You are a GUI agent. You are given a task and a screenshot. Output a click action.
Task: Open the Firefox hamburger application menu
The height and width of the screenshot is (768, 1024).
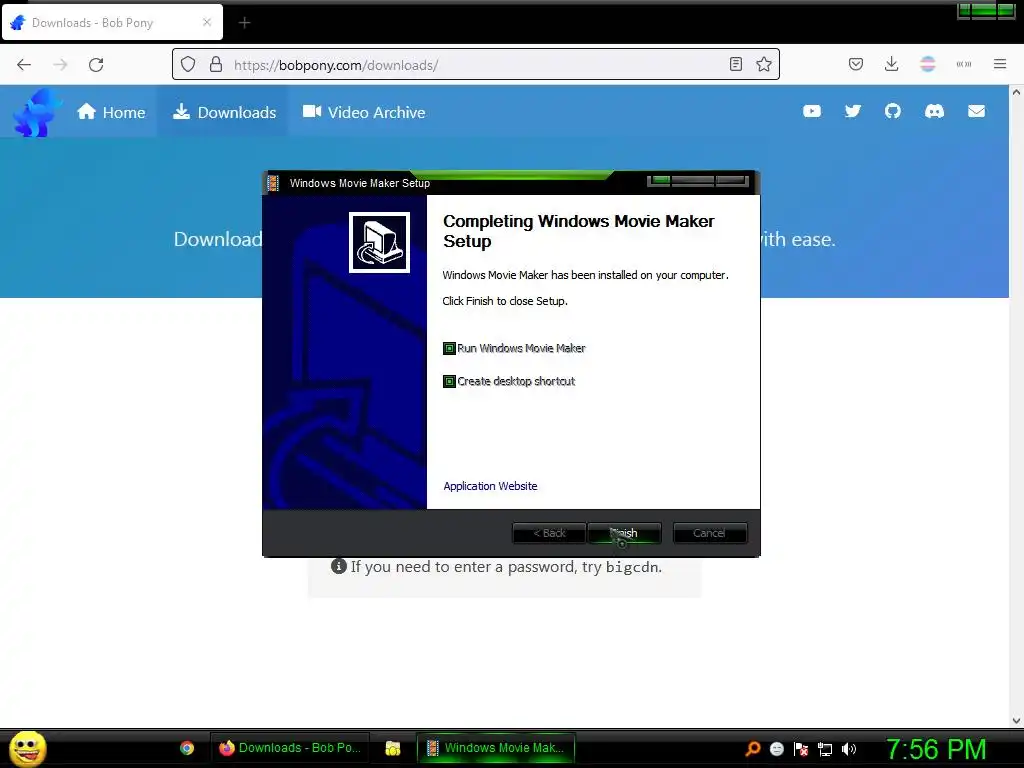[x=1000, y=64]
